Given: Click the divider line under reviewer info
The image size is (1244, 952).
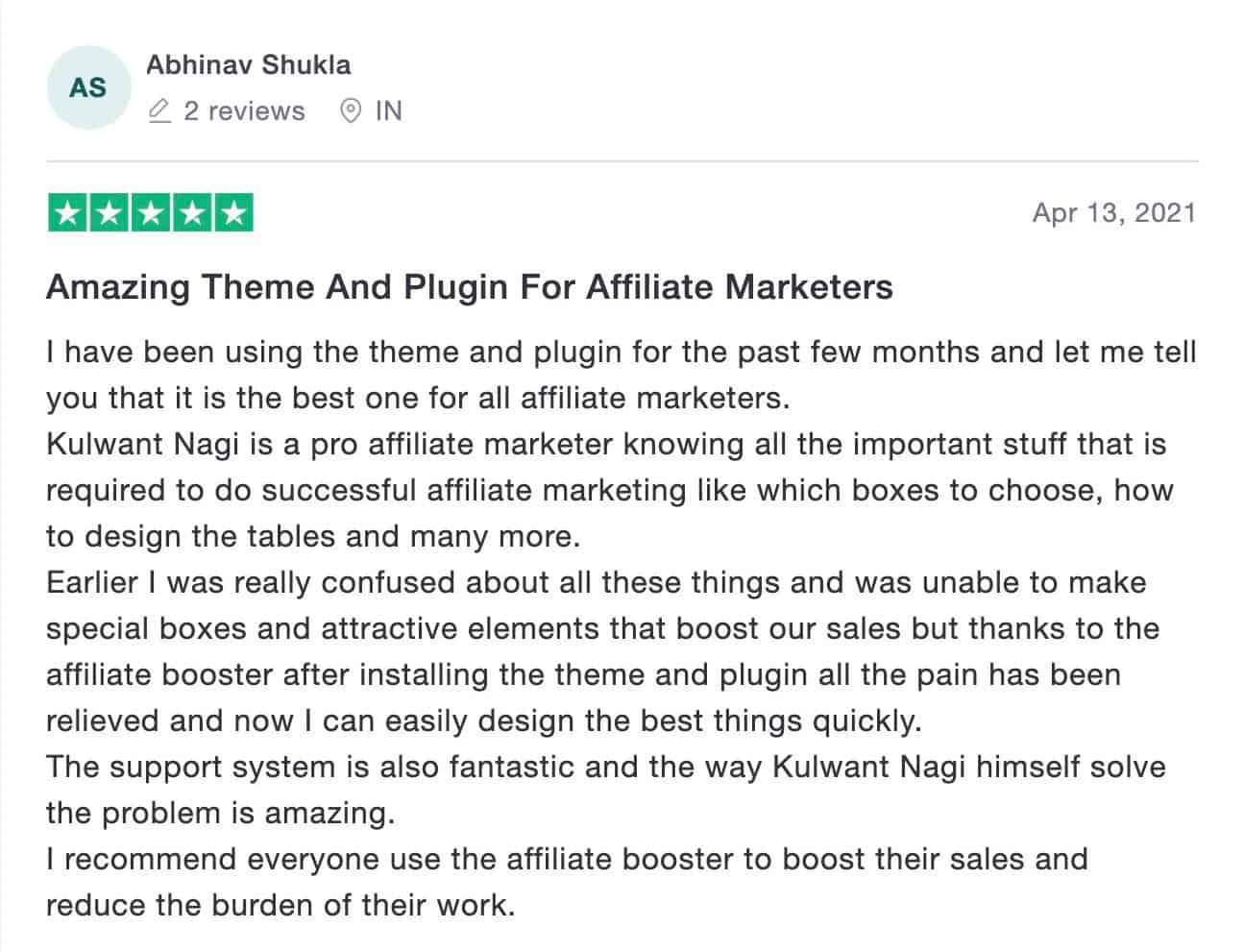Looking at the screenshot, I should click(622, 161).
